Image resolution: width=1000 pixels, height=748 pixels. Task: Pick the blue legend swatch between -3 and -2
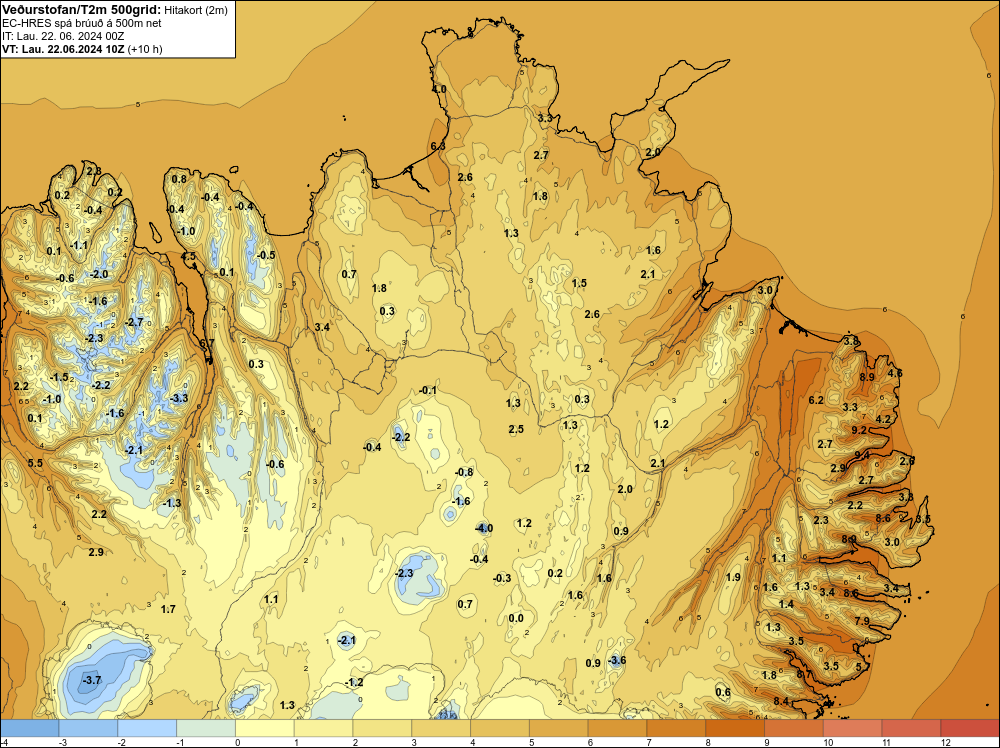pos(88,728)
